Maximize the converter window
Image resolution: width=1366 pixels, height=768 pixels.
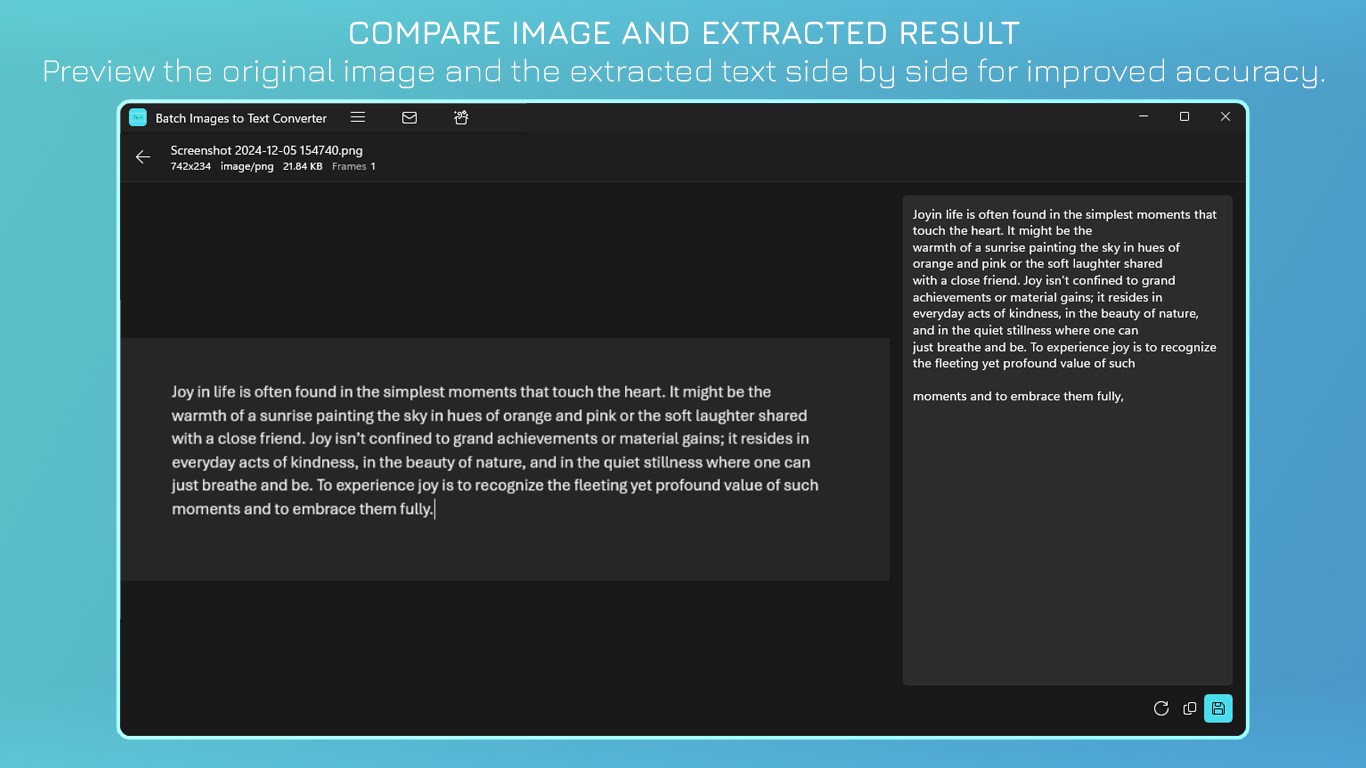click(x=1184, y=117)
